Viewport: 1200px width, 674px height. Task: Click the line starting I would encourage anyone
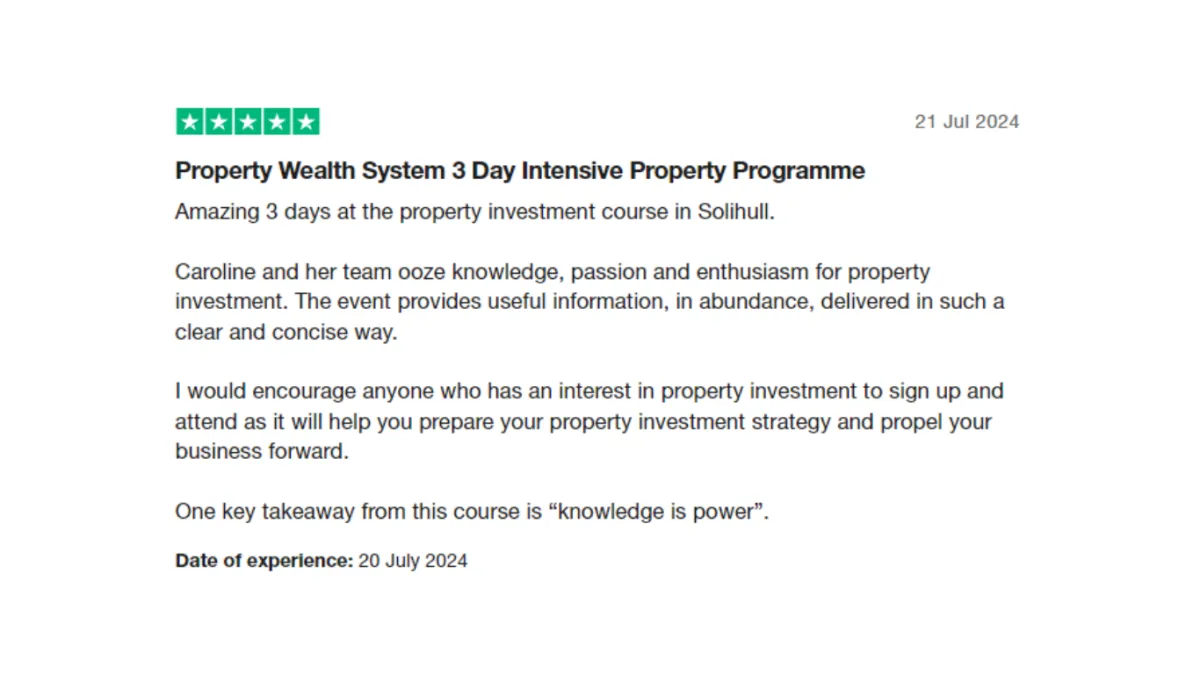tap(589, 391)
